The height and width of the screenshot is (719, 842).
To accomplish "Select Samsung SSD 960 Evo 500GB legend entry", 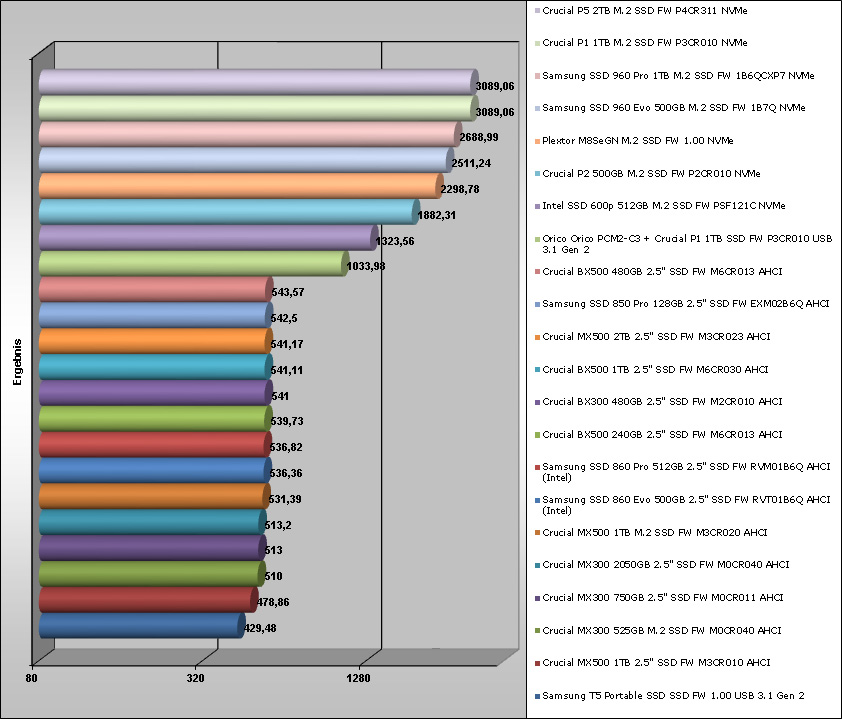I will pyautogui.click(x=673, y=108).
